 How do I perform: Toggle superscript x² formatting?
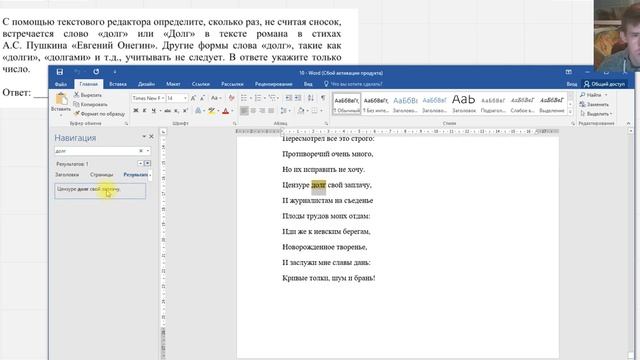click(185, 111)
